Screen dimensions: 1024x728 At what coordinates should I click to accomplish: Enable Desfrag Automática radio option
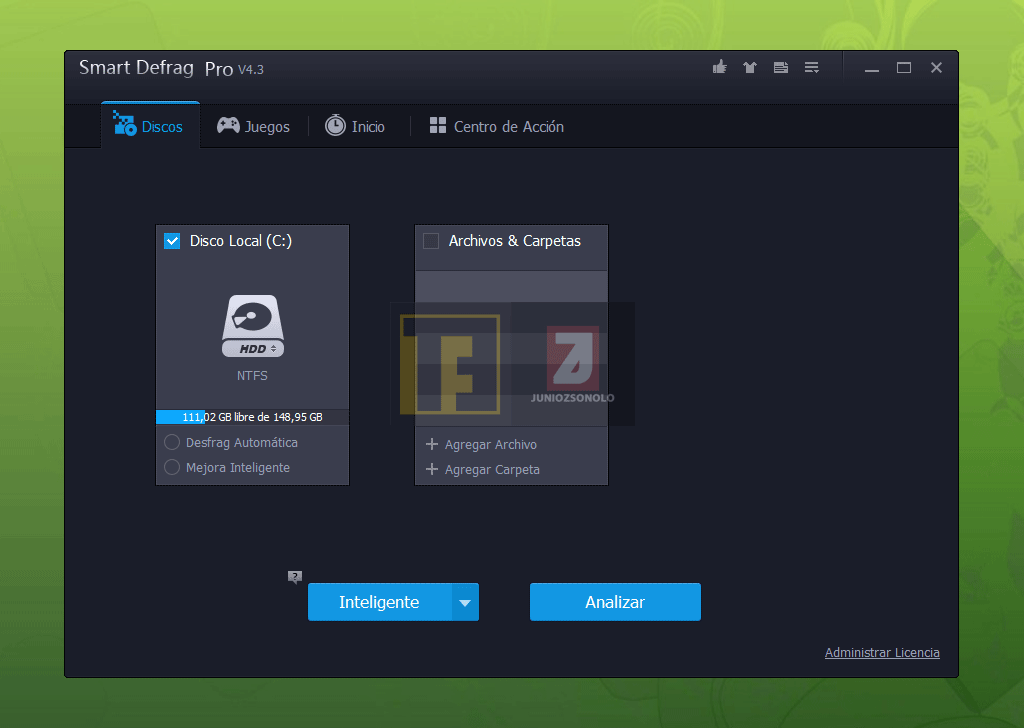[172, 442]
